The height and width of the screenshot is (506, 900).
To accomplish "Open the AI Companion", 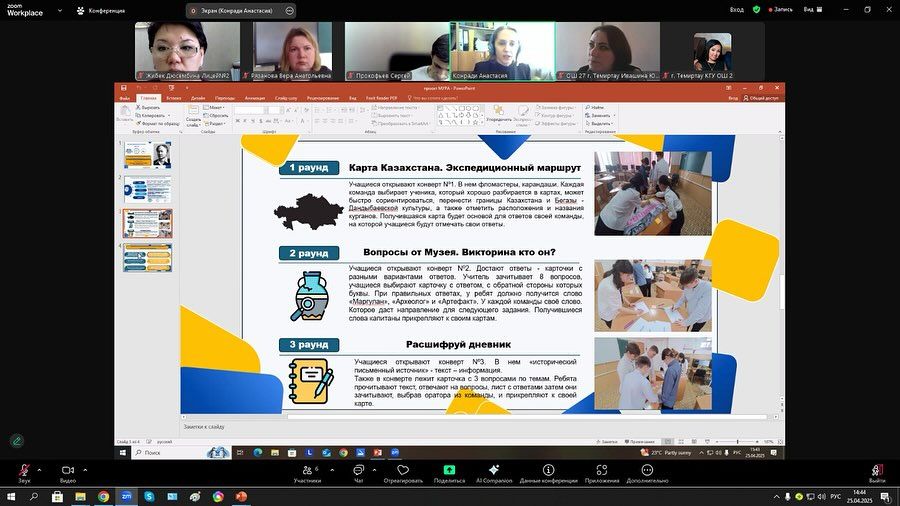I will [493, 471].
